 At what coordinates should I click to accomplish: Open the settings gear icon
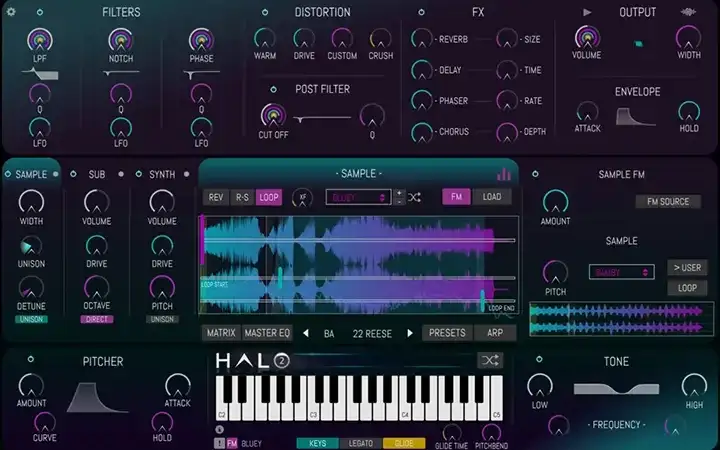(x=11, y=11)
